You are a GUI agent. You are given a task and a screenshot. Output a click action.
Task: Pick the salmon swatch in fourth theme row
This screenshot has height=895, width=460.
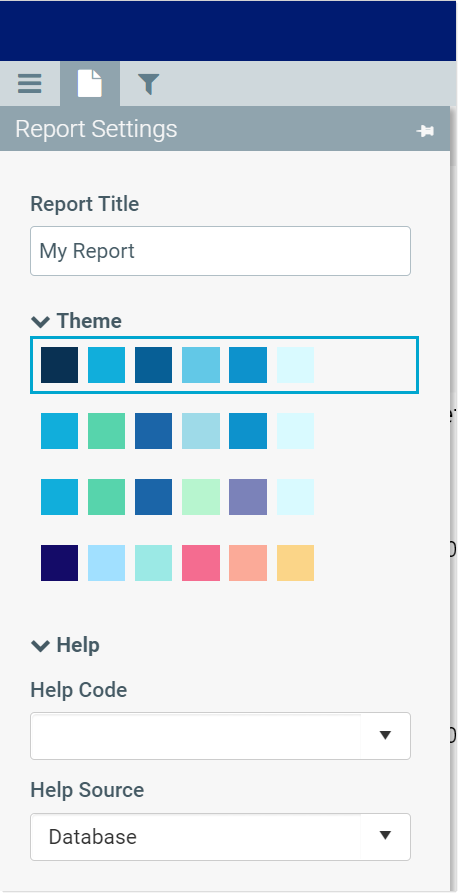coord(248,563)
